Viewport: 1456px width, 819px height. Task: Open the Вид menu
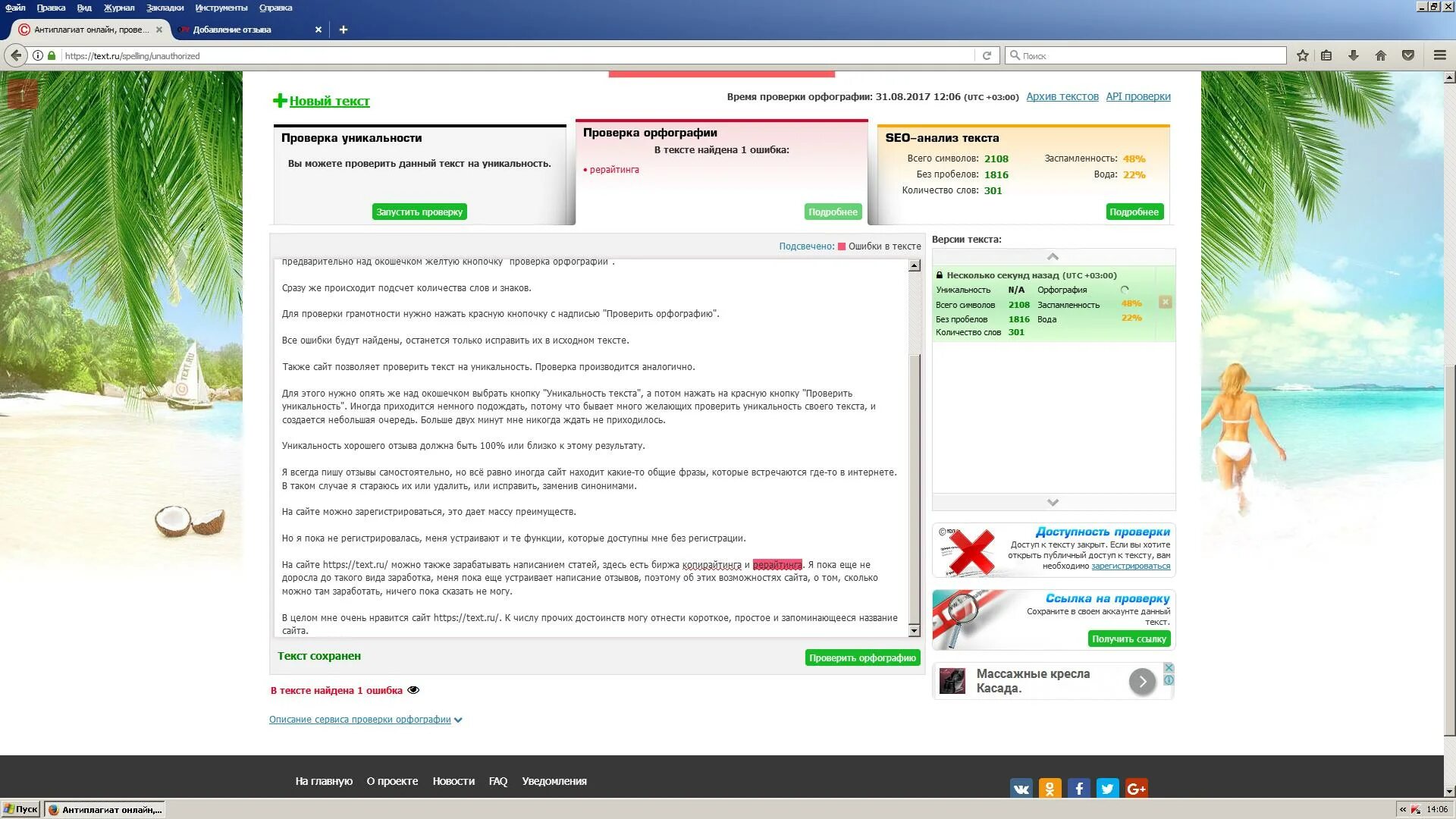tap(84, 8)
